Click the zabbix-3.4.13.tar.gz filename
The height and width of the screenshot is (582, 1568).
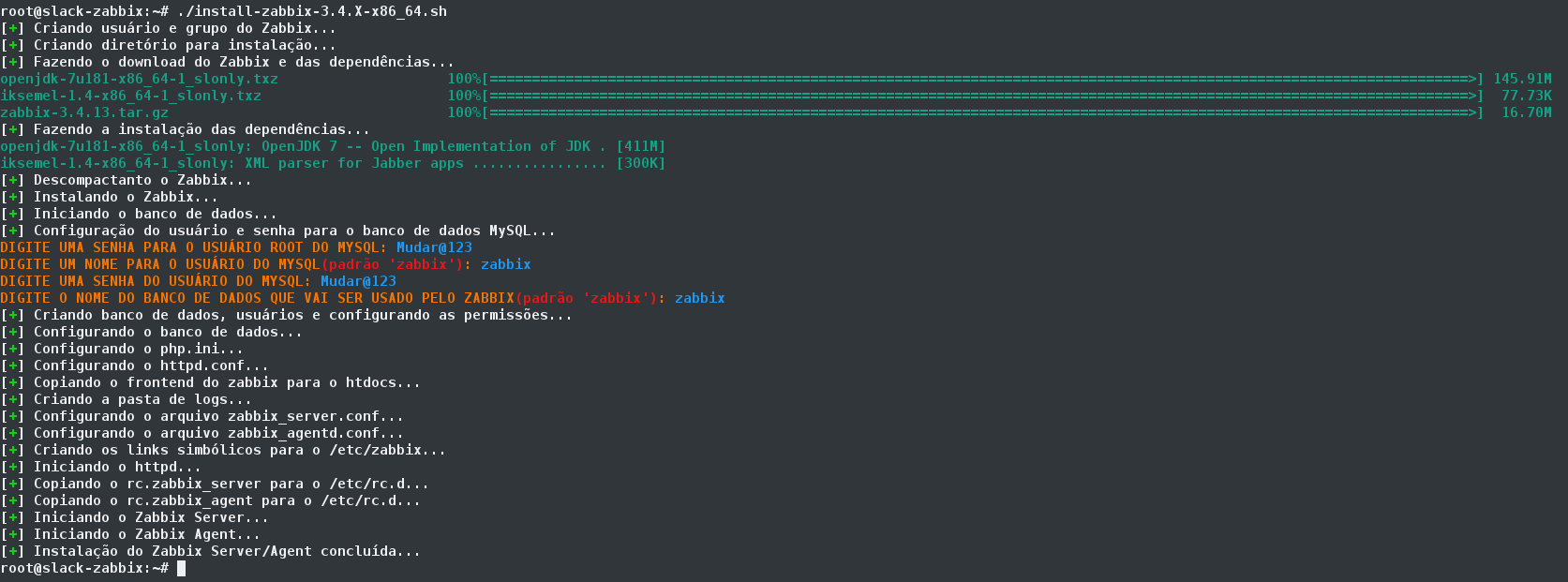click(84, 112)
